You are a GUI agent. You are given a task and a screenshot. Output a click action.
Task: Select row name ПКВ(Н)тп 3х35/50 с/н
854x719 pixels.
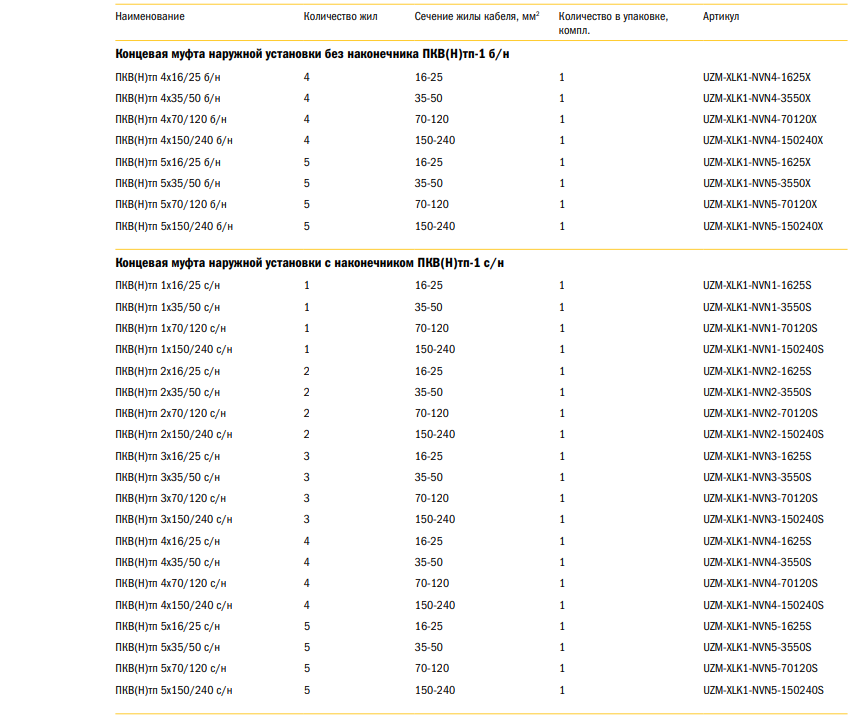click(x=168, y=477)
